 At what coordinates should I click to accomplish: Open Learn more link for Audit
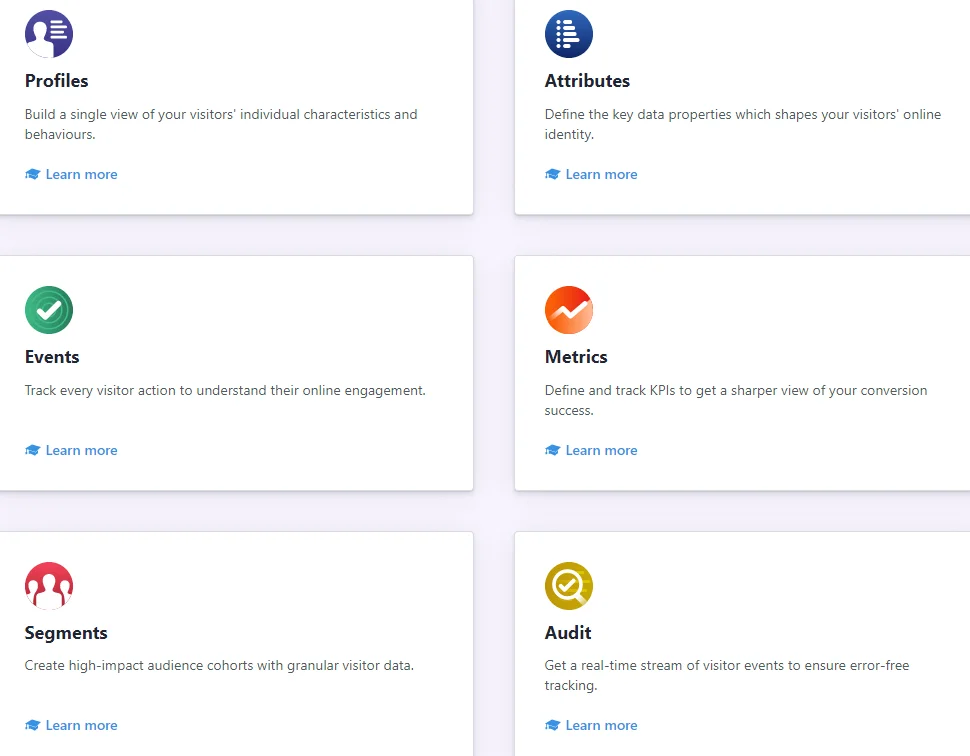pos(601,725)
